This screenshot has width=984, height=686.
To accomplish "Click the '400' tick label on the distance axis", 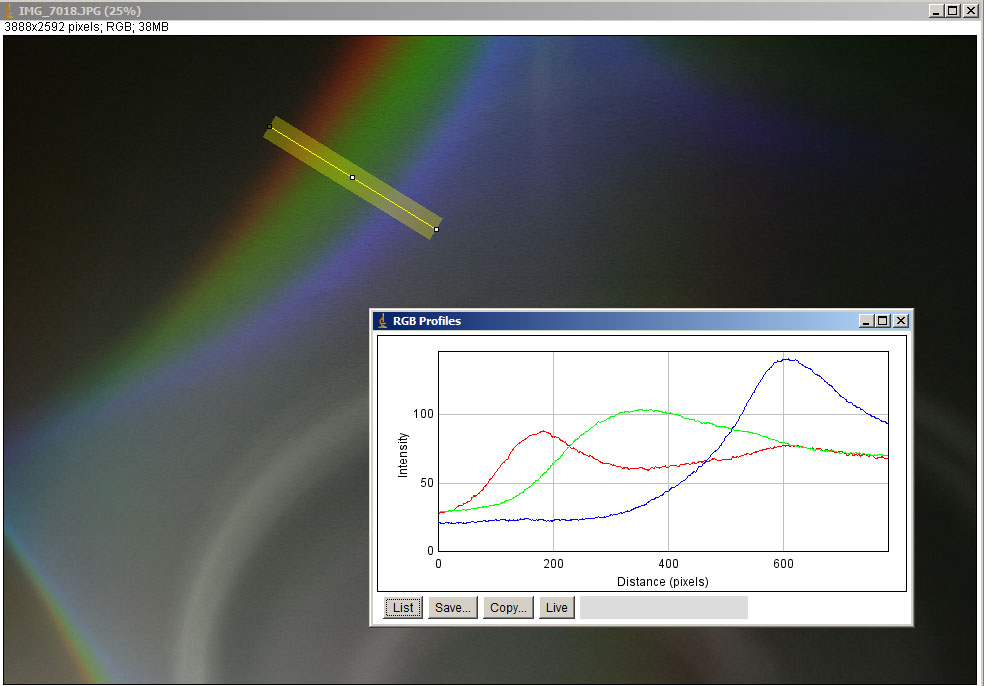I will tap(668, 564).
